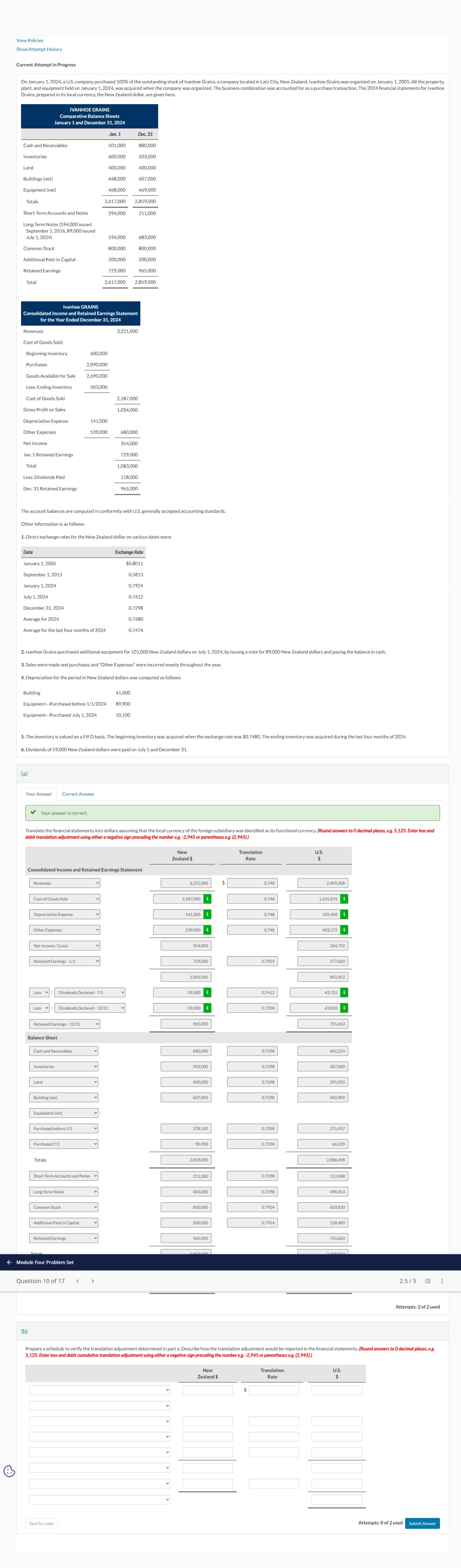Open the cookie preferences icon
The image size is (461, 1568).
tap(9, 1471)
